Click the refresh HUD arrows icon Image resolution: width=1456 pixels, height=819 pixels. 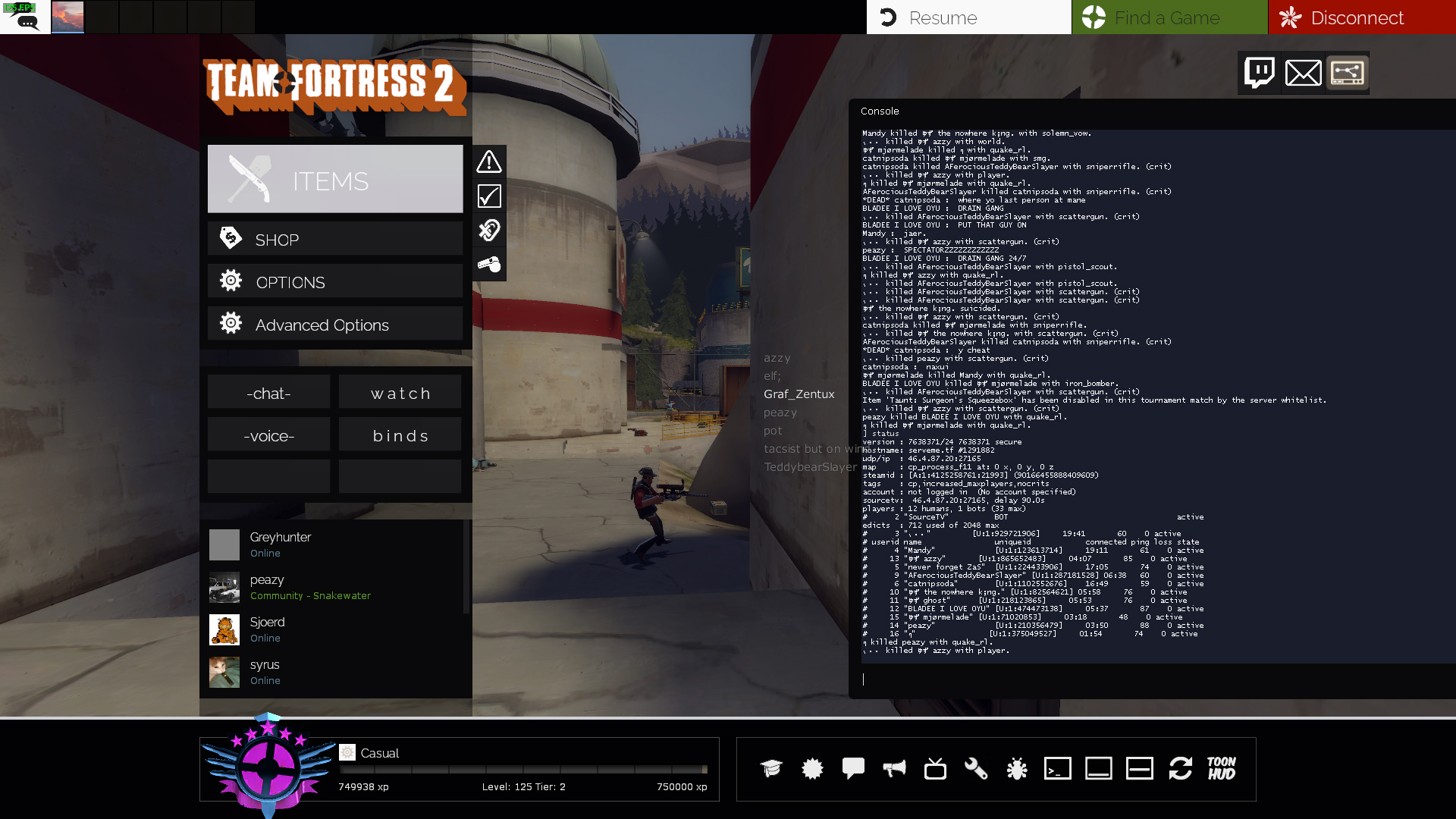tap(1181, 769)
